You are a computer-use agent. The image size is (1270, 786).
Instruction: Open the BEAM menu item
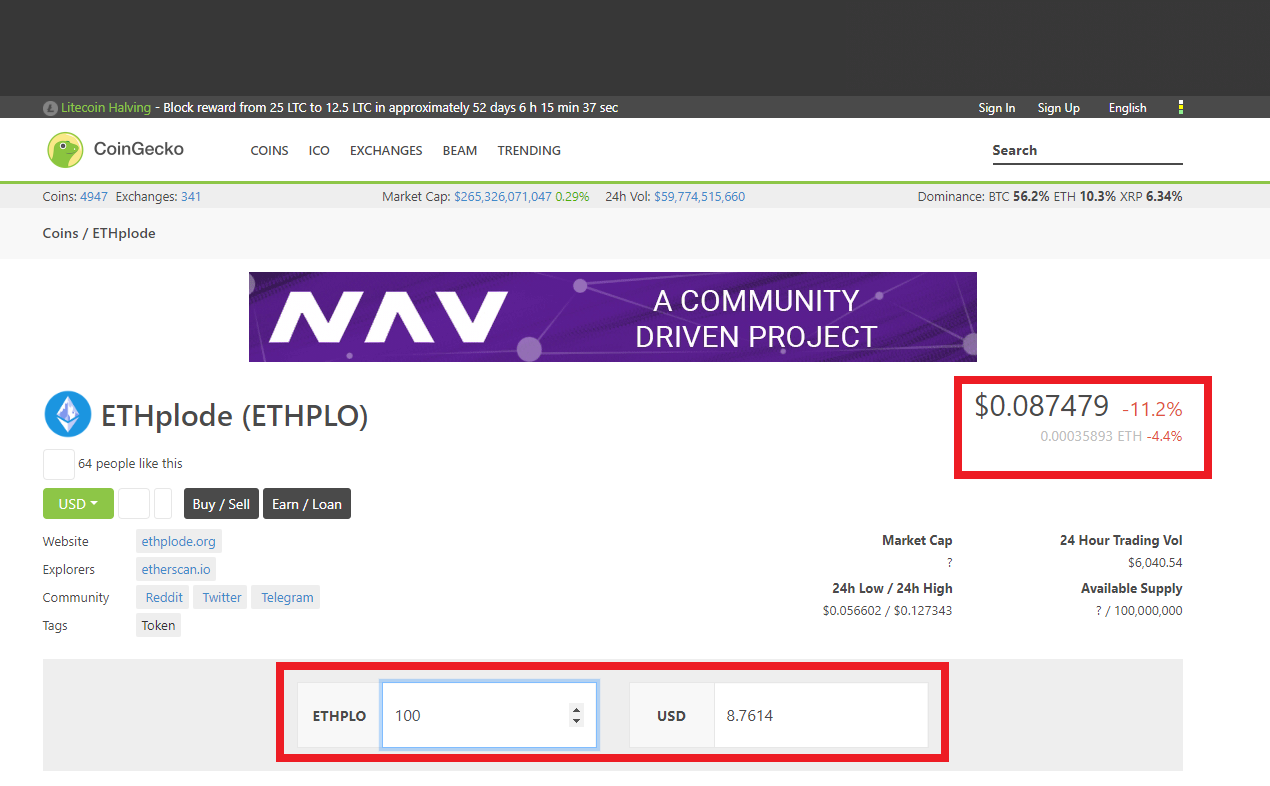460,151
